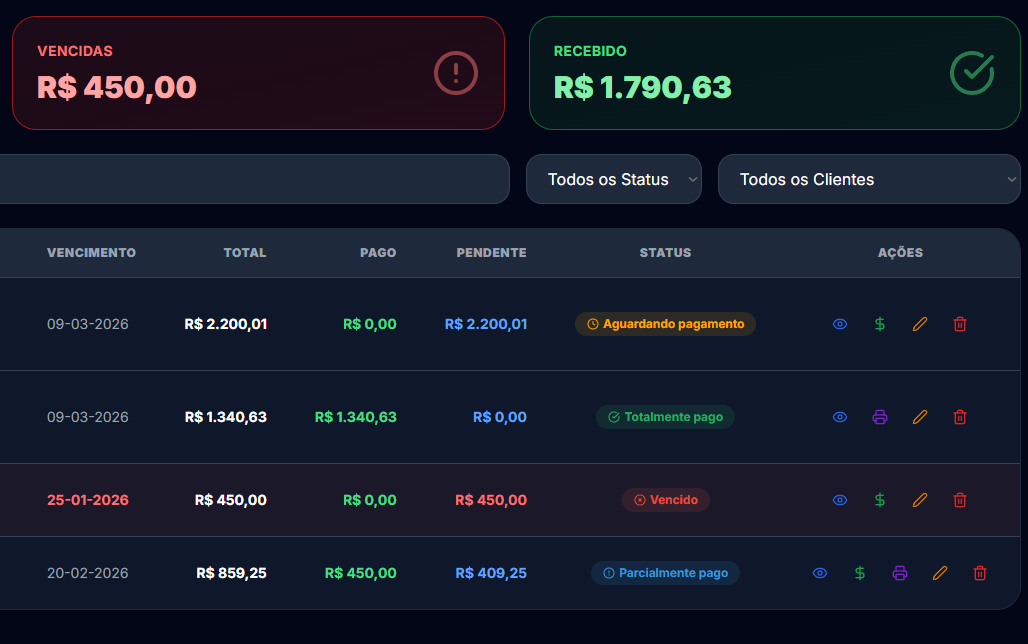Click the dollar icon on the Vencido row
1028x644 pixels.
coord(880,500)
